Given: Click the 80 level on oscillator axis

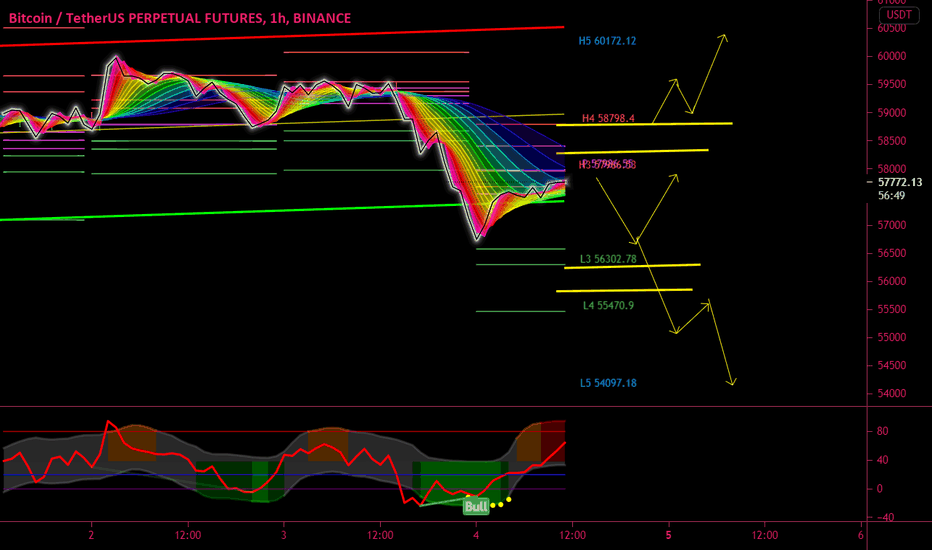Looking at the screenshot, I should click(883, 432).
